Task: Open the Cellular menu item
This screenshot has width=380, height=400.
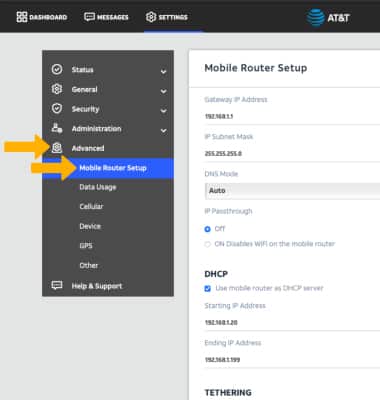Action: [91, 207]
